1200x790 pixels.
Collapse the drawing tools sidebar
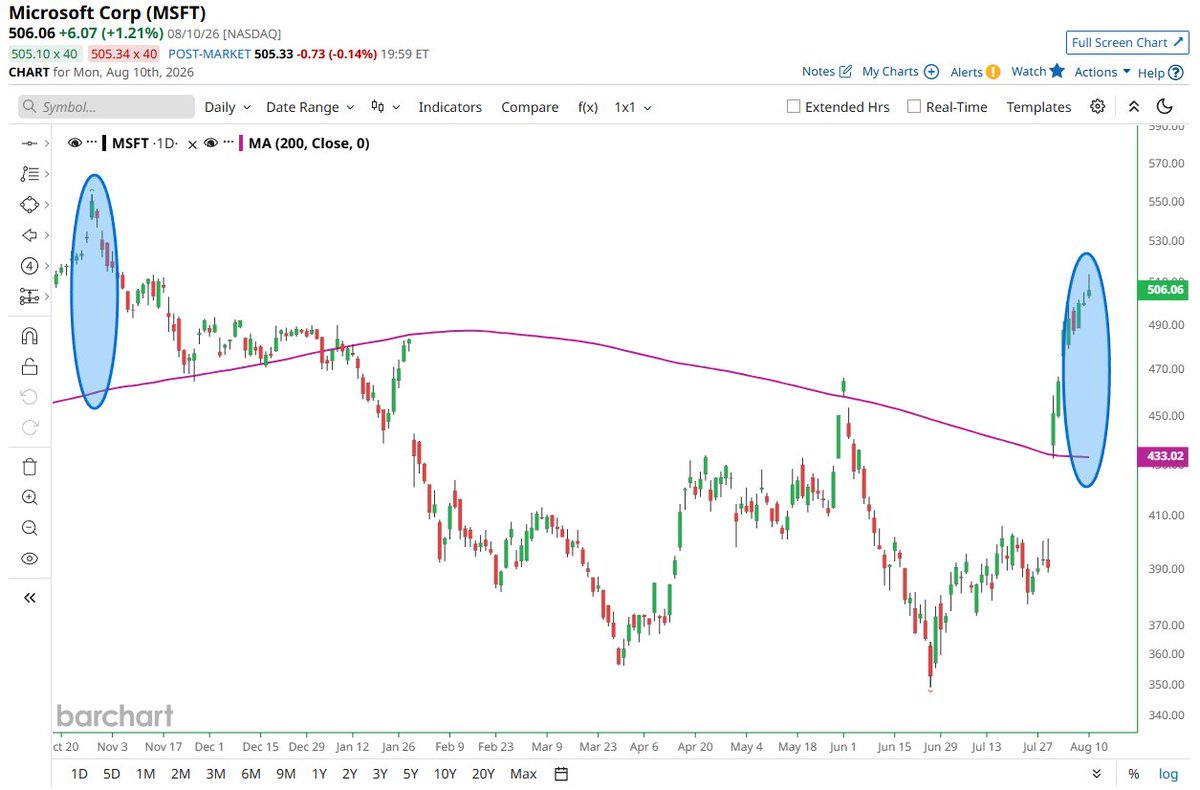29,597
